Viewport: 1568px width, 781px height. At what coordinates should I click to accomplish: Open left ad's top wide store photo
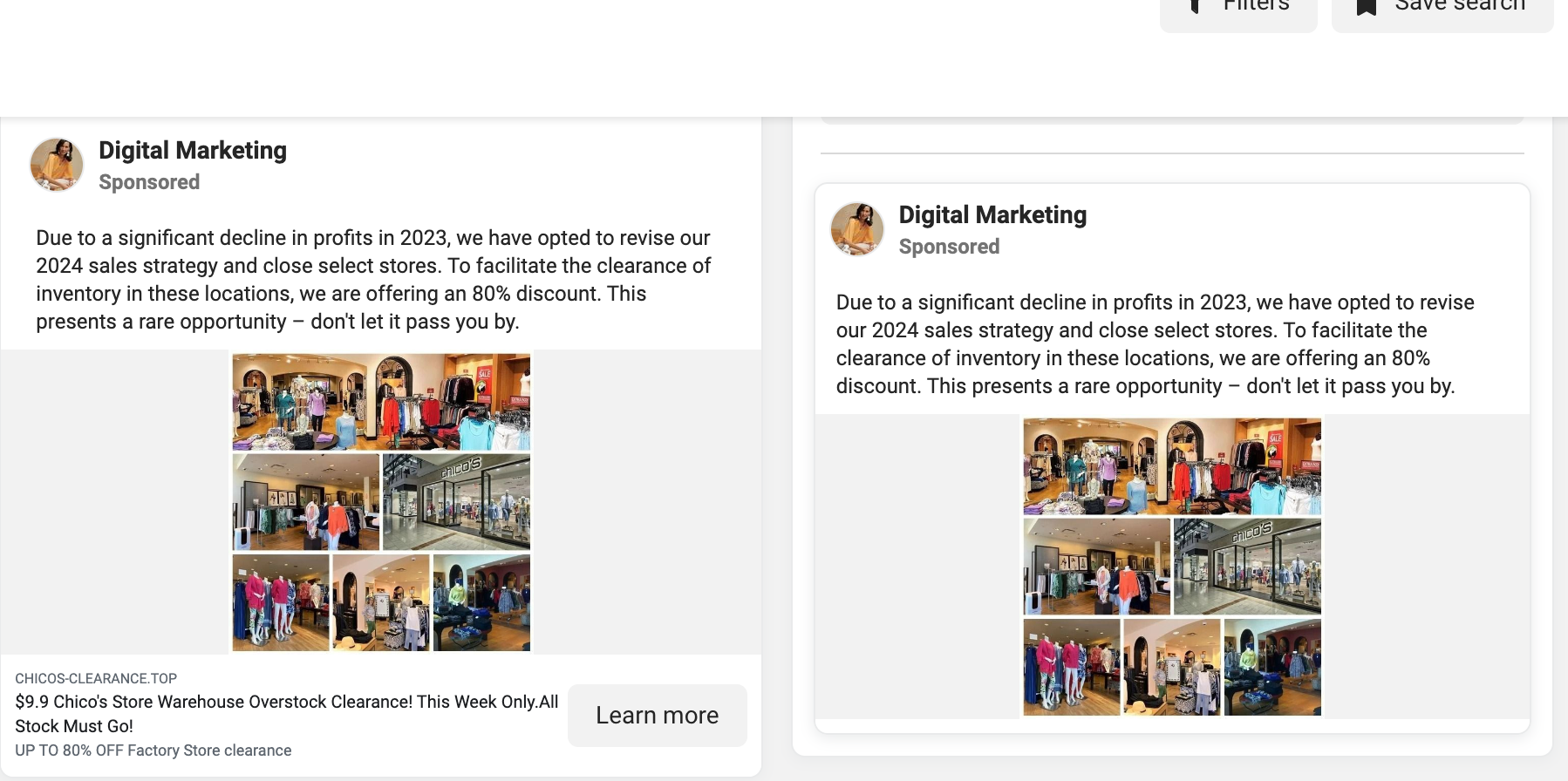tap(381, 401)
